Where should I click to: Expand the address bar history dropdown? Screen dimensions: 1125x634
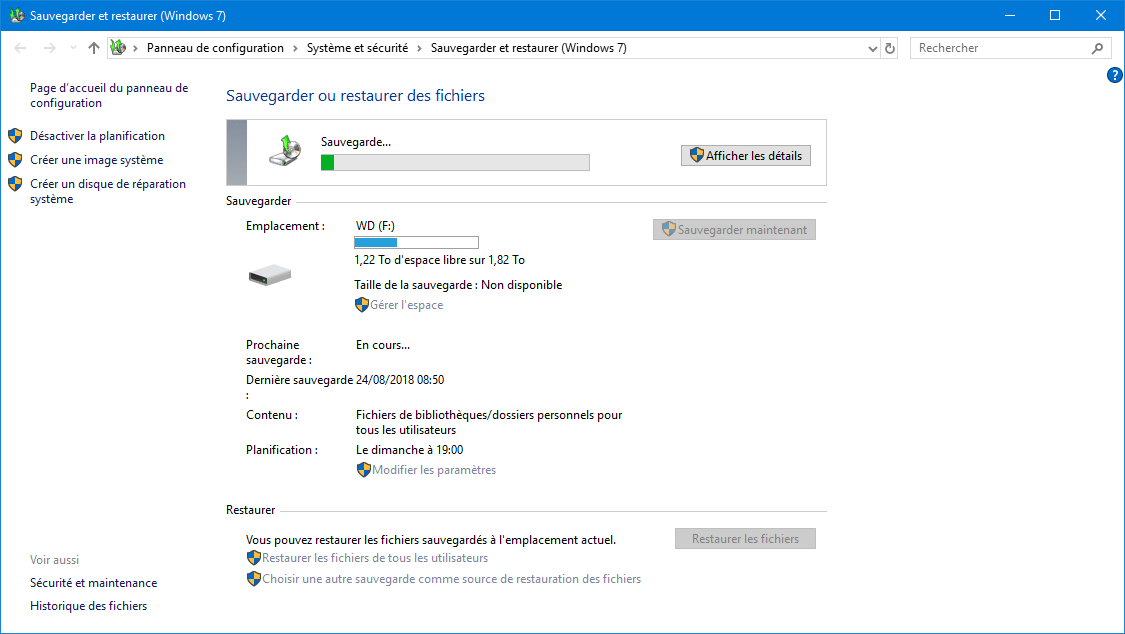pyautogui.click(x=872, y=49)
